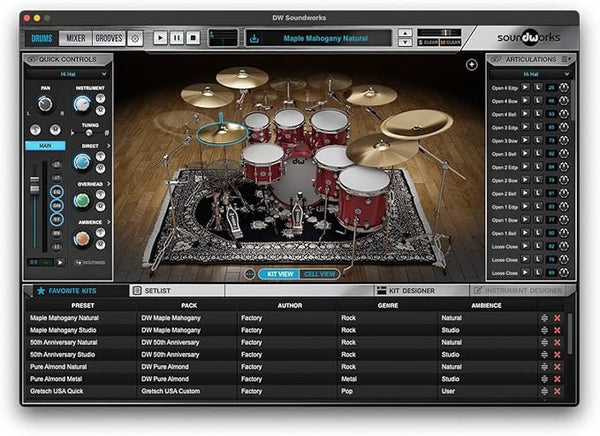Switch to Cell View

pyautogui.click(x=320, y=274)
